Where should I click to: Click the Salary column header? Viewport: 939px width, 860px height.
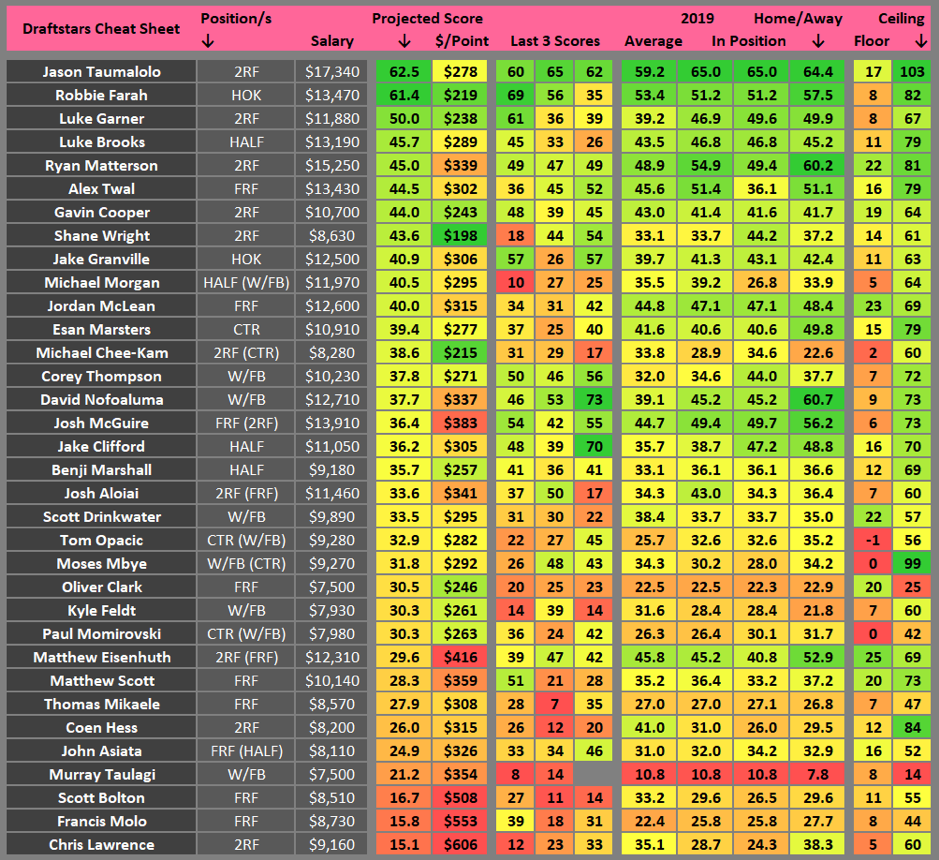pyautogui.click(x=332, y=41)
